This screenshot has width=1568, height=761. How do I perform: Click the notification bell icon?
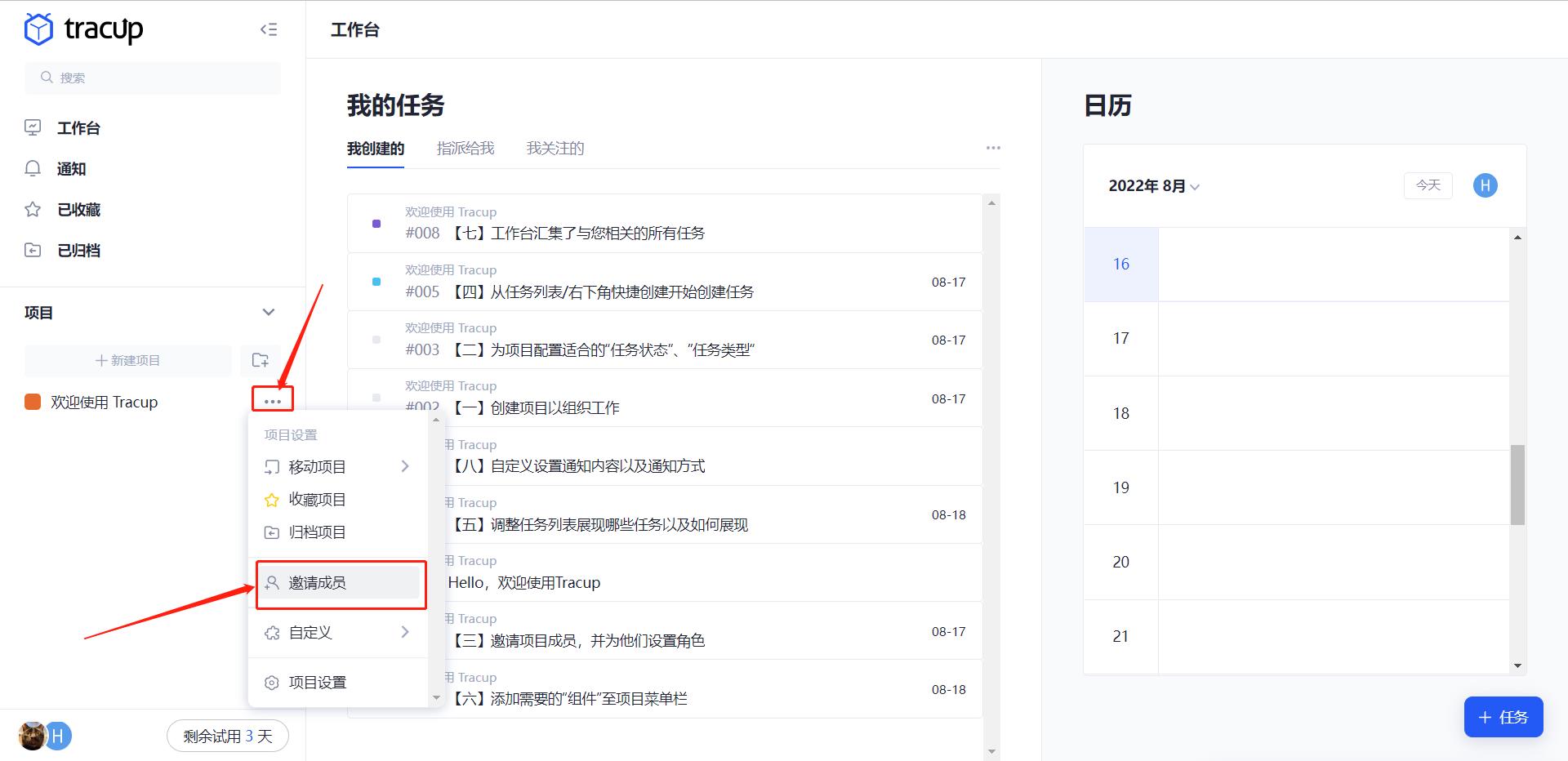(33, 168)
